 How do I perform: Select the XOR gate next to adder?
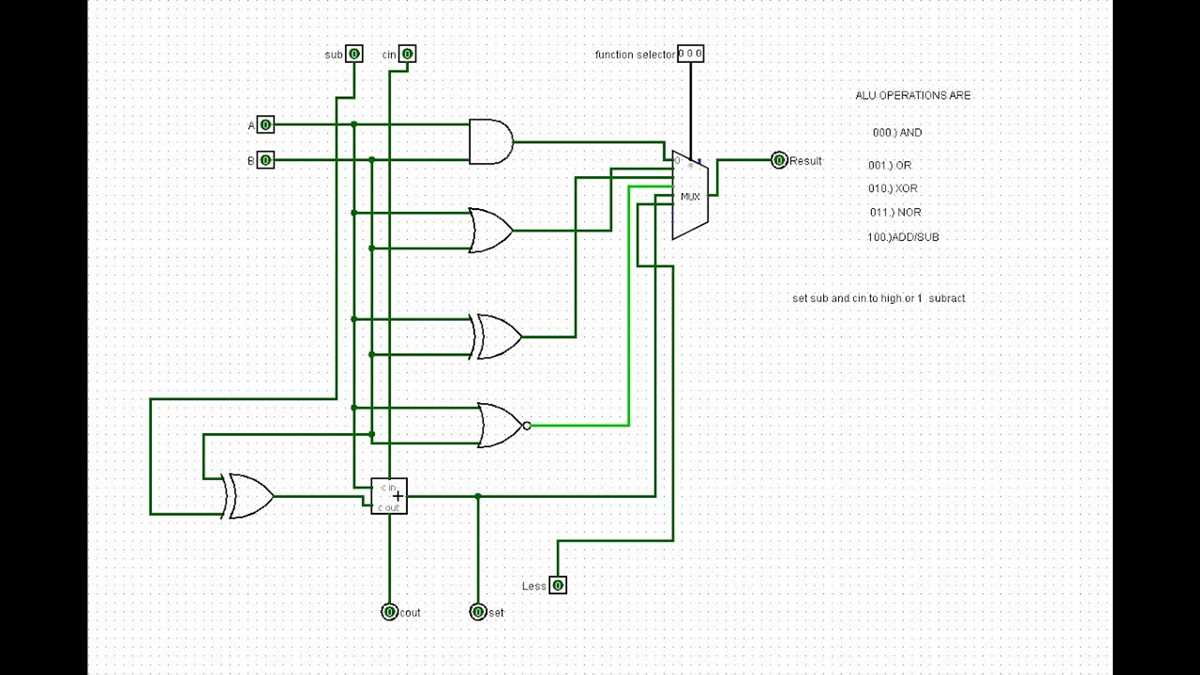(x=248, y=496)
